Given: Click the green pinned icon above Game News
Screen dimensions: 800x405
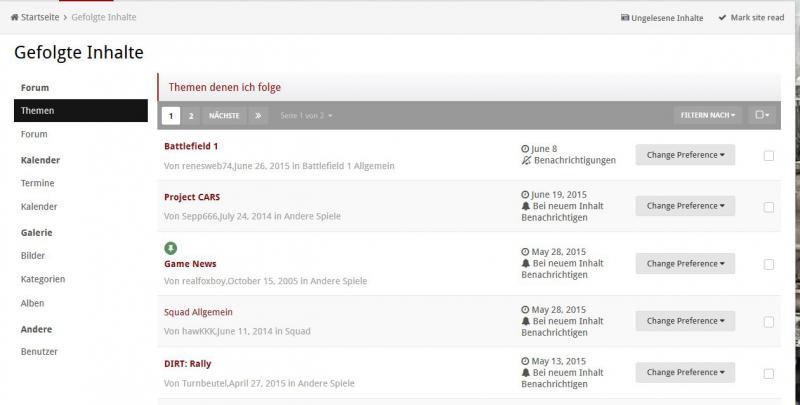Looking at the screenshot, I should pos(170,247).
